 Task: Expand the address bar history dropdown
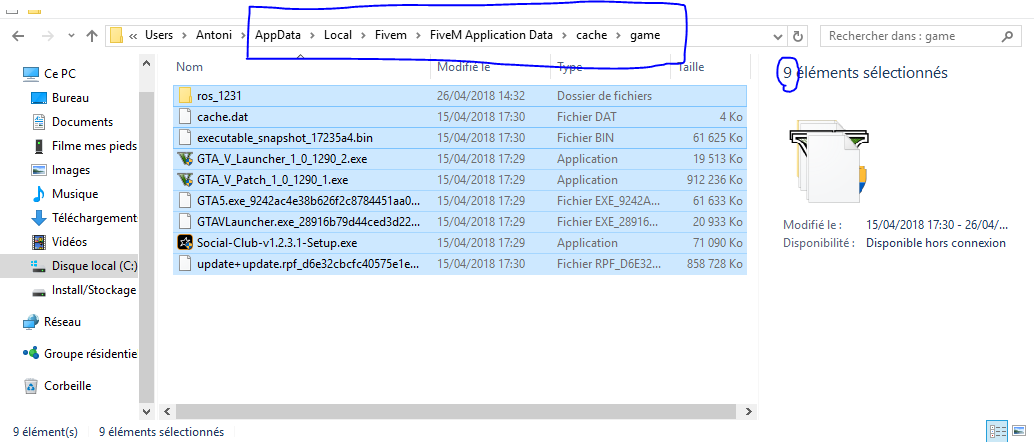tap(778, 36)
